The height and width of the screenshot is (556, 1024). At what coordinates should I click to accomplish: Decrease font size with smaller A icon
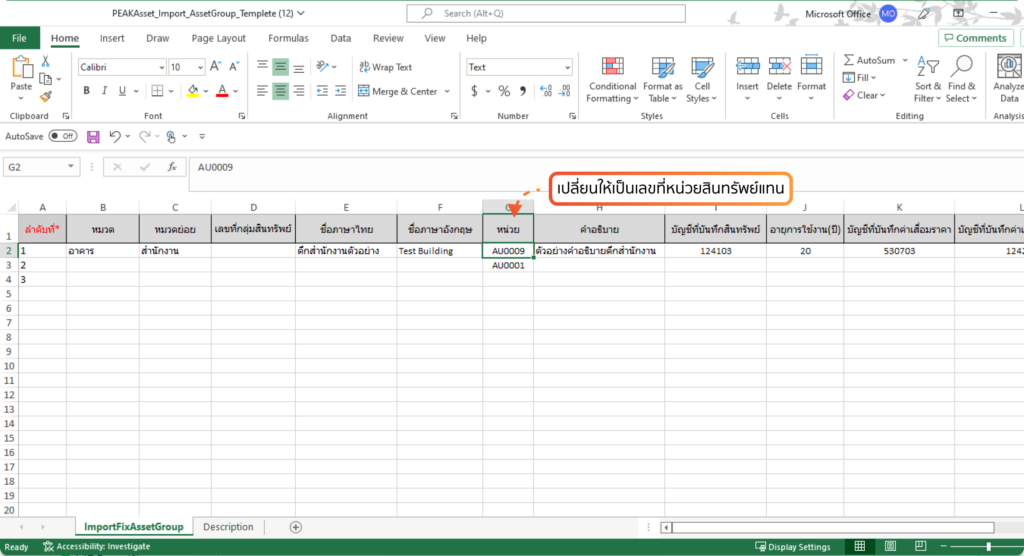[234, 67]
